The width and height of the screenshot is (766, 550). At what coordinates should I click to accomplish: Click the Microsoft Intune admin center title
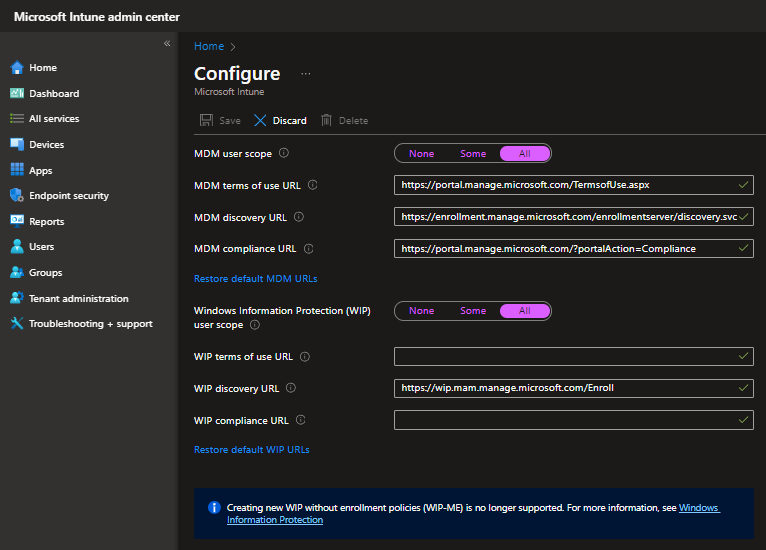[97, 17]
